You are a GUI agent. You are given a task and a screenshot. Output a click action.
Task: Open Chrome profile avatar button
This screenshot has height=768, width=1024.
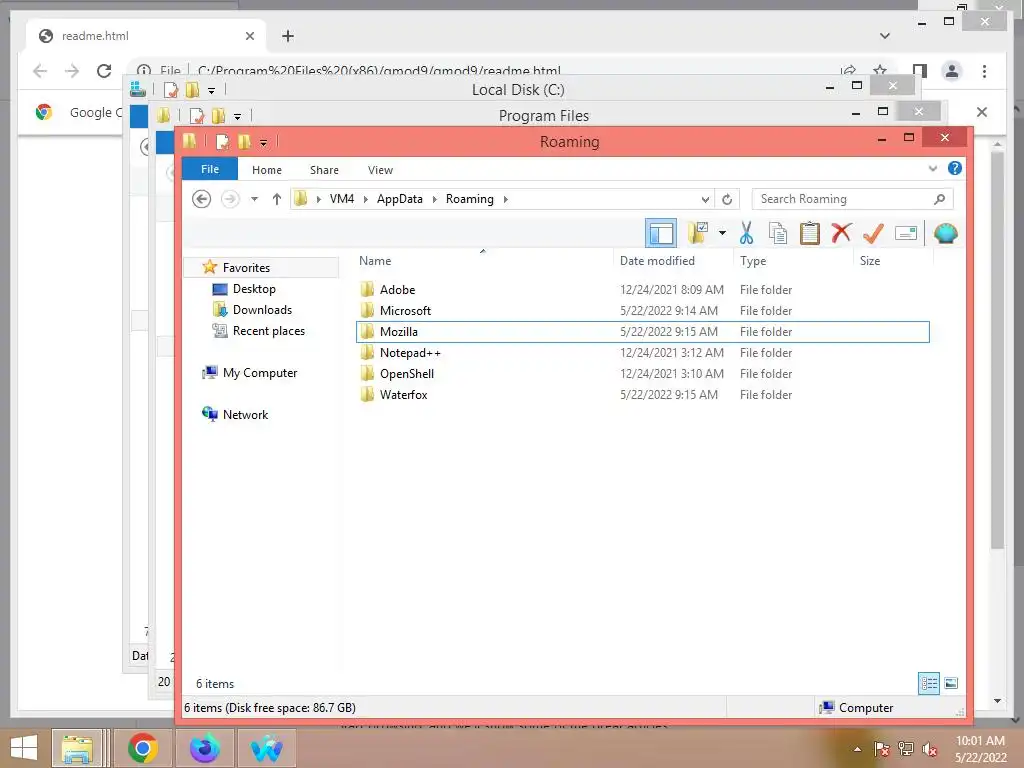point(952,71)
